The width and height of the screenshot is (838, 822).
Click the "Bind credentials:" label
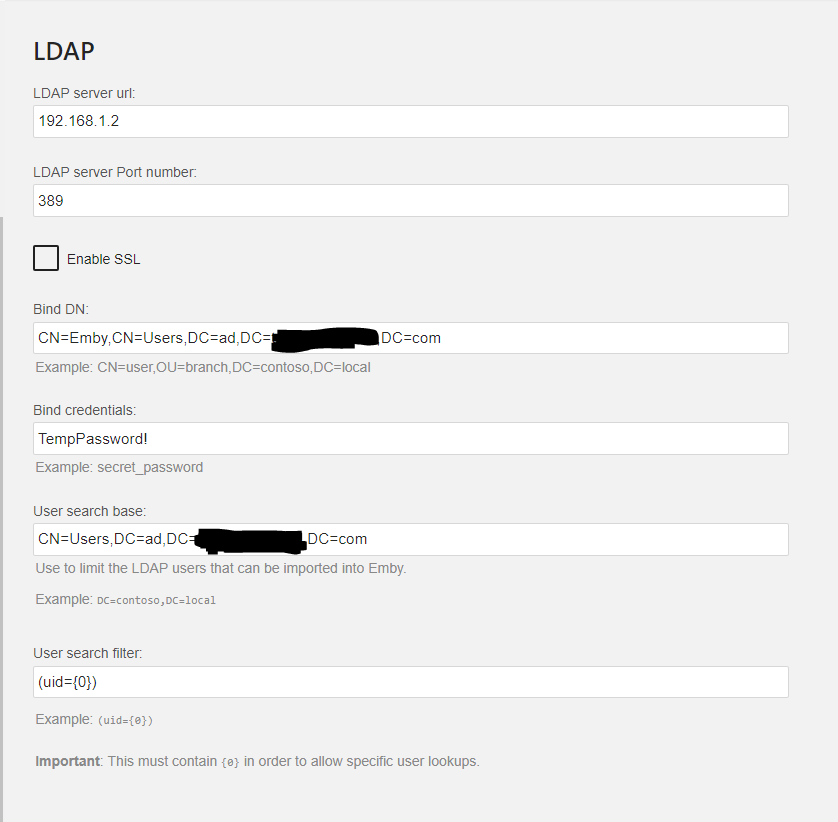[x=84, y=410]
